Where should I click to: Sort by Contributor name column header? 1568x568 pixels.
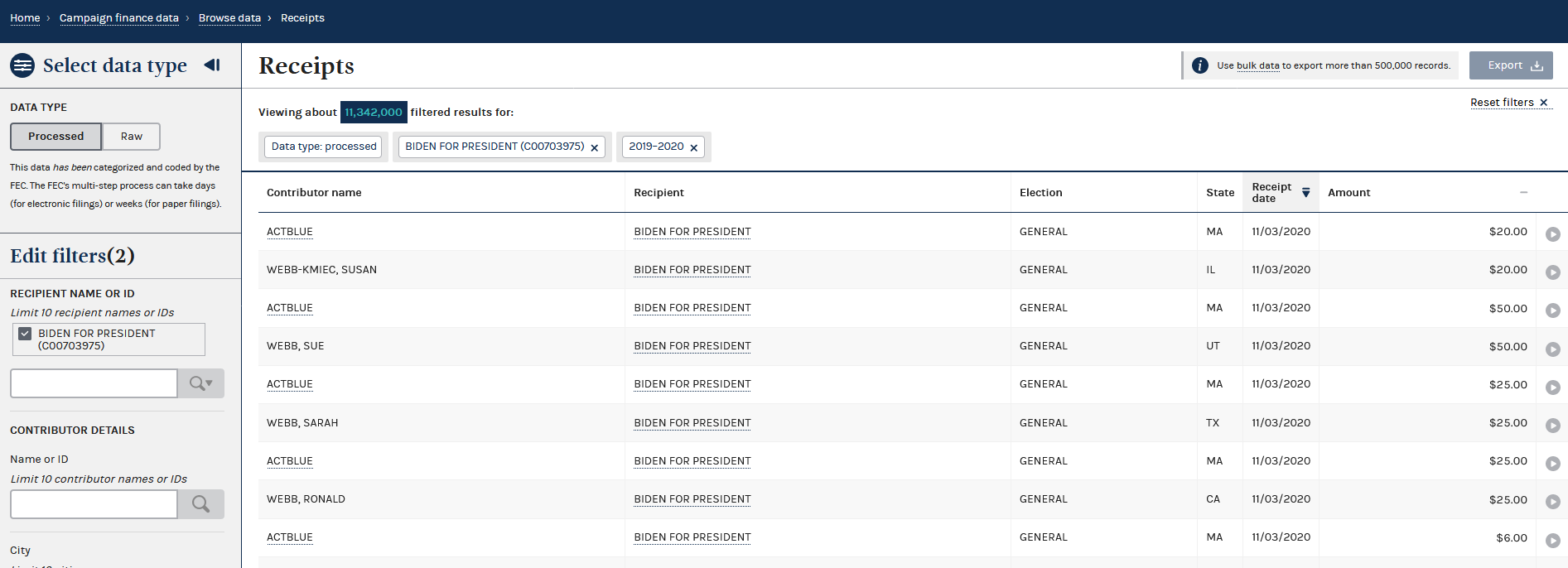tap(314, 193)
